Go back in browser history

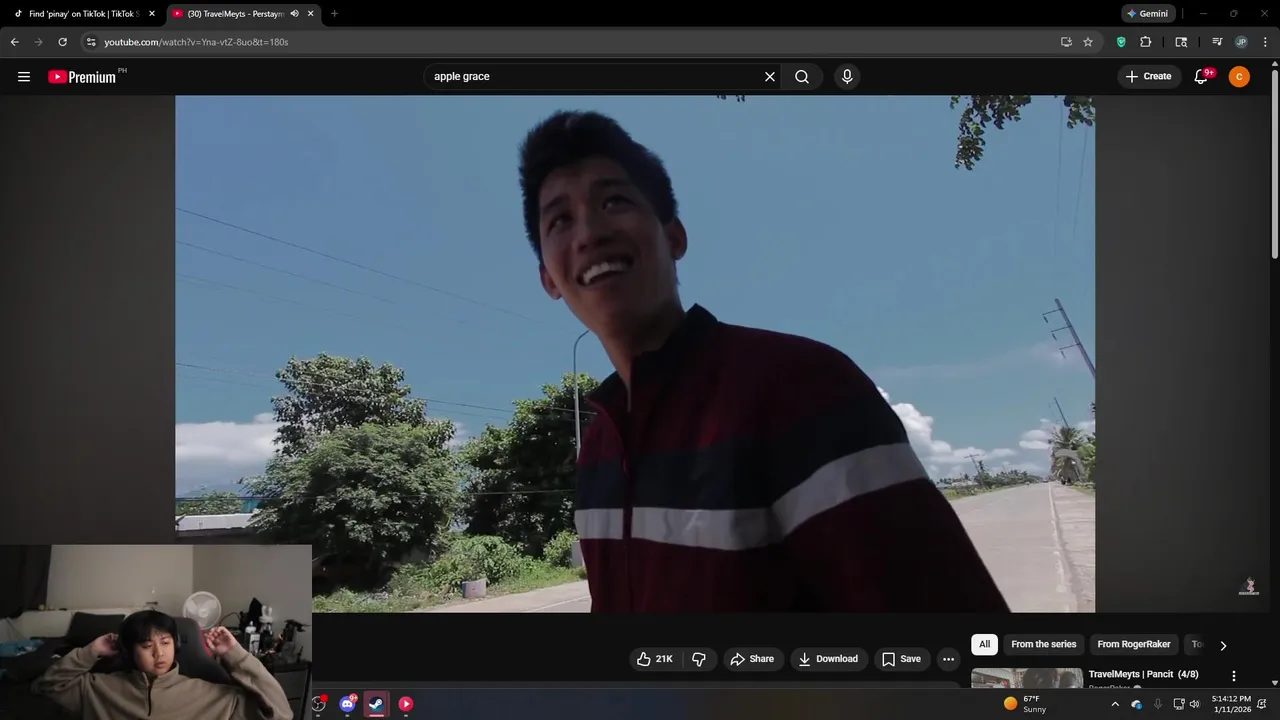14,42
